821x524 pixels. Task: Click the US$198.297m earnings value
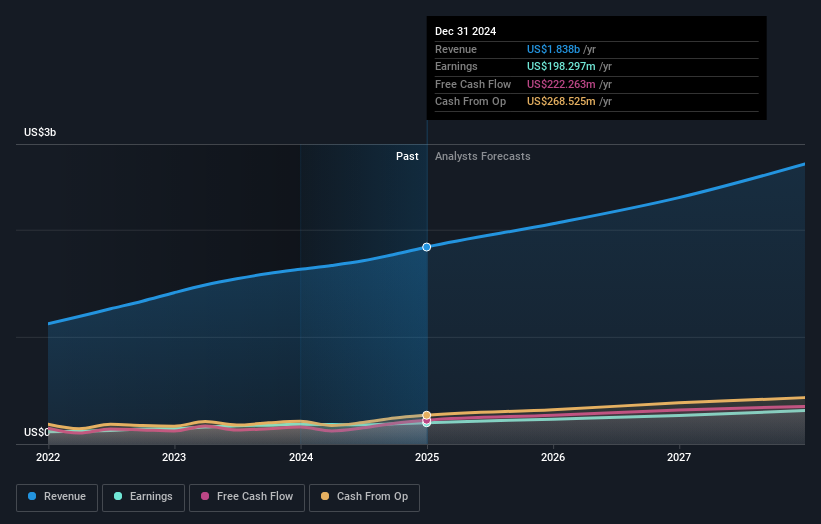tap(561, 66)
